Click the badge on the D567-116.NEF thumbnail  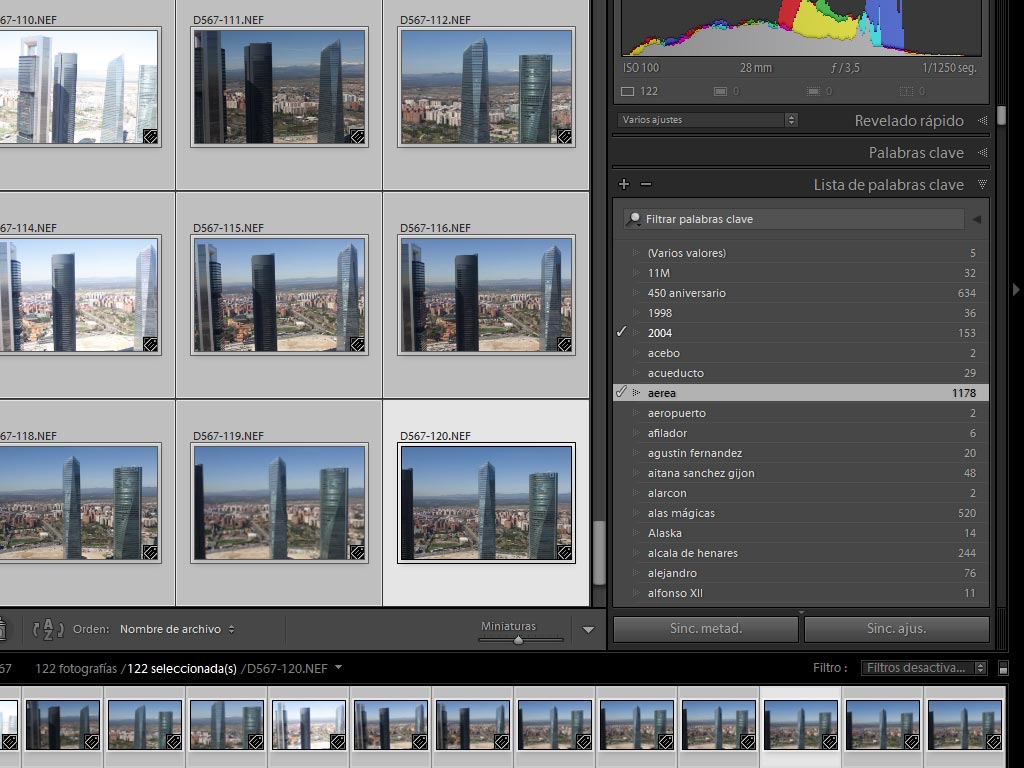tap(564, 344)
